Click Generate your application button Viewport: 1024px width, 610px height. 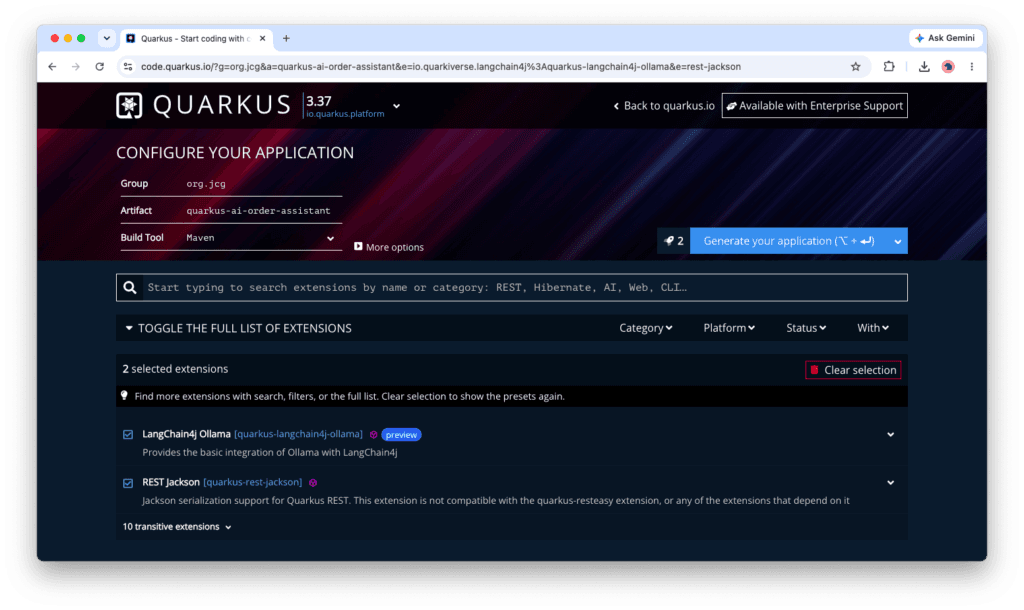tap(789, 241)
